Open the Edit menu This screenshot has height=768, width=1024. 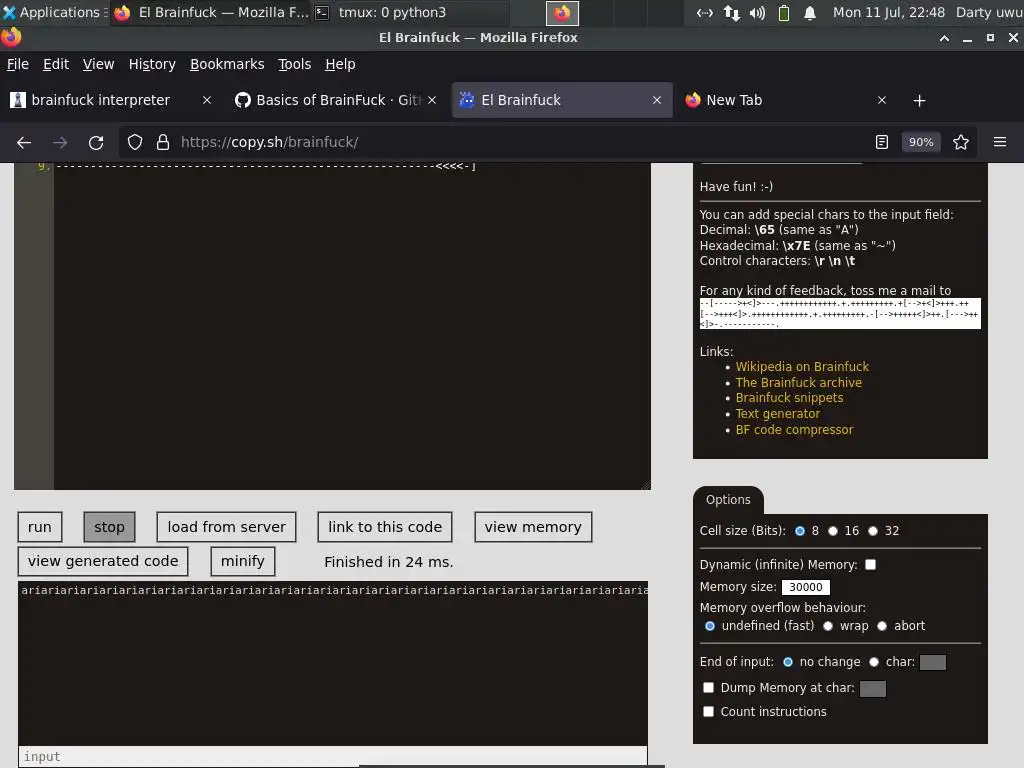(56, 64)
